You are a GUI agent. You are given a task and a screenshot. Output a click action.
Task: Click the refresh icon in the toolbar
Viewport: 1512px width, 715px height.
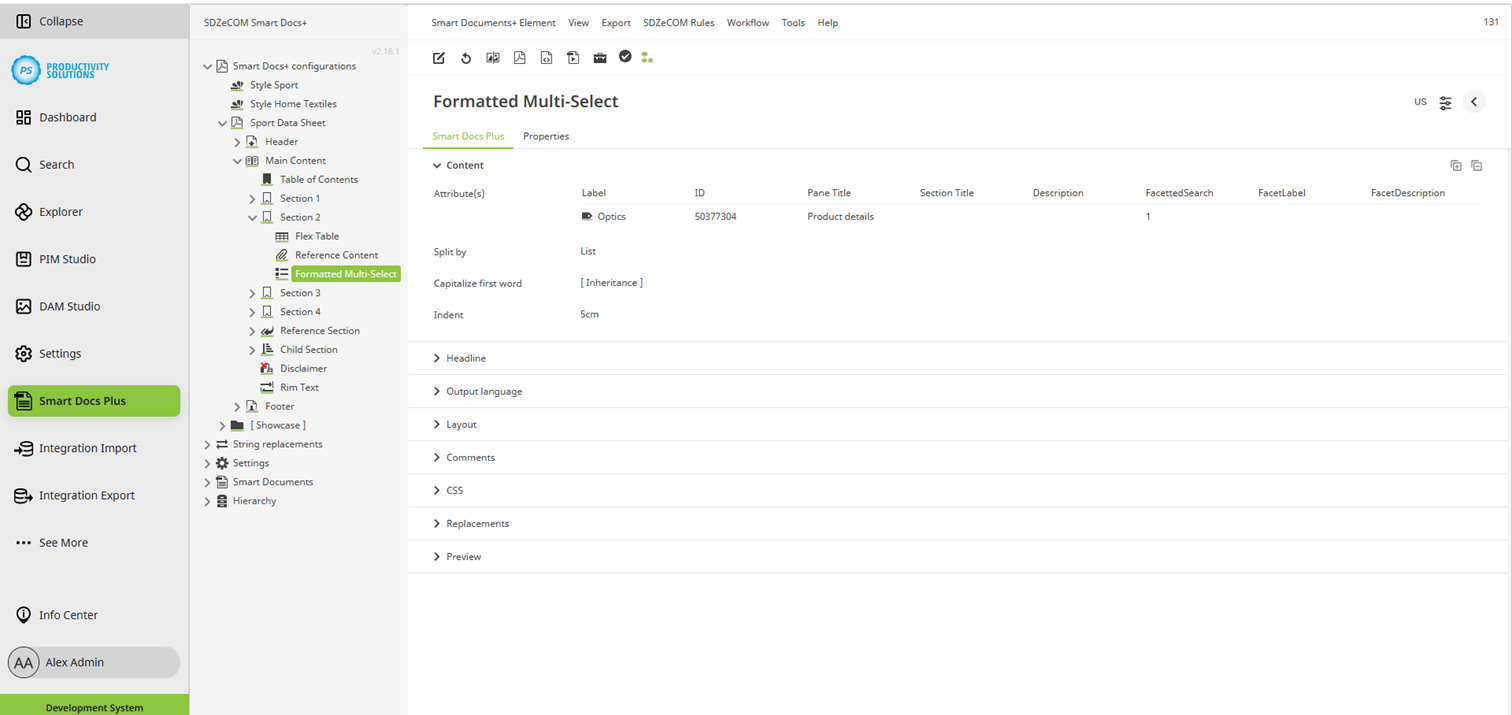[466, 57]
